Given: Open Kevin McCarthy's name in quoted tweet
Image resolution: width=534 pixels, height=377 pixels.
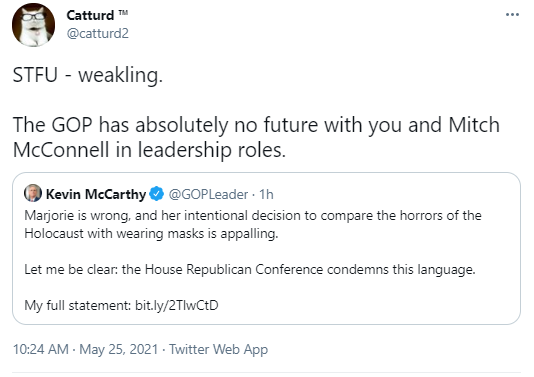Looking at the screenshot, I should 96,194.
